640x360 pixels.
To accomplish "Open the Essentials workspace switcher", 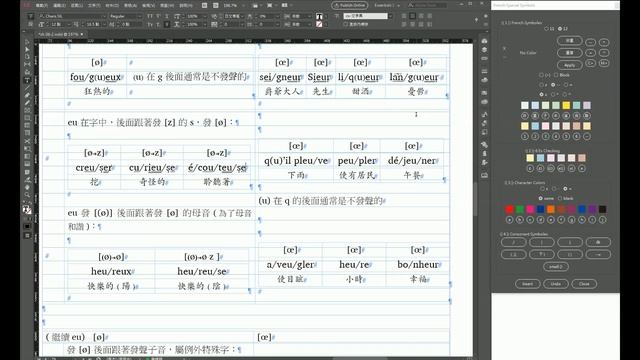I will point(387,5).
